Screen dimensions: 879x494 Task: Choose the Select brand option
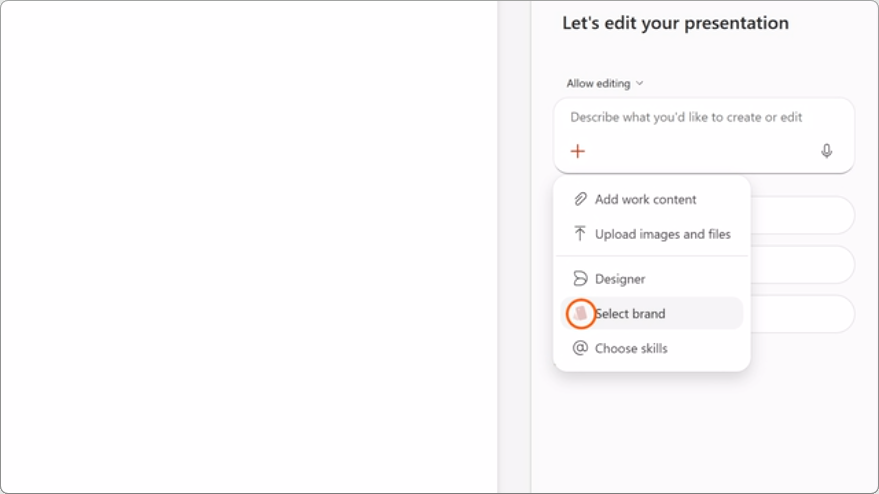coord(651,313)
